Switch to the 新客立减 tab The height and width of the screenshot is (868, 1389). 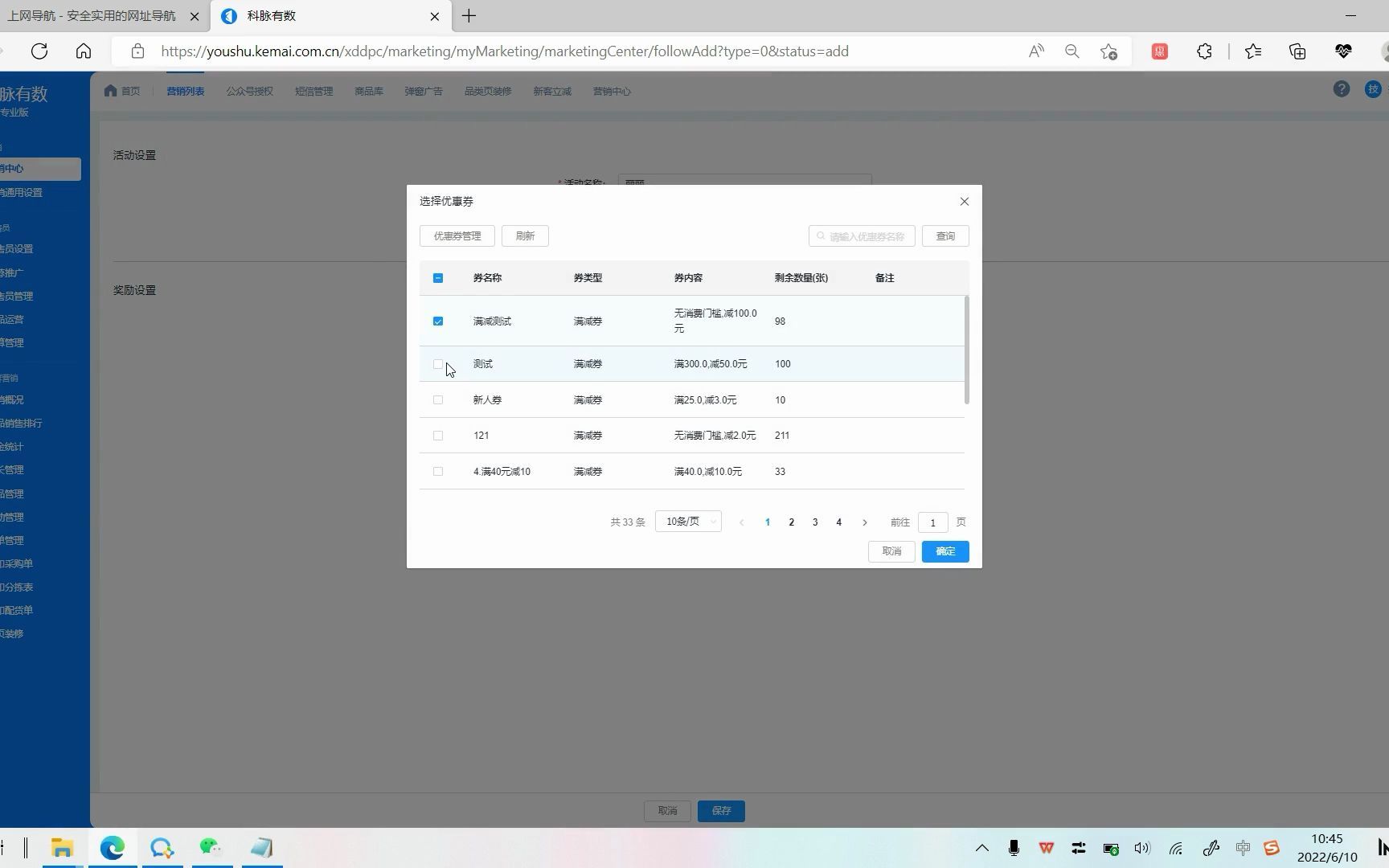point(552,92)
